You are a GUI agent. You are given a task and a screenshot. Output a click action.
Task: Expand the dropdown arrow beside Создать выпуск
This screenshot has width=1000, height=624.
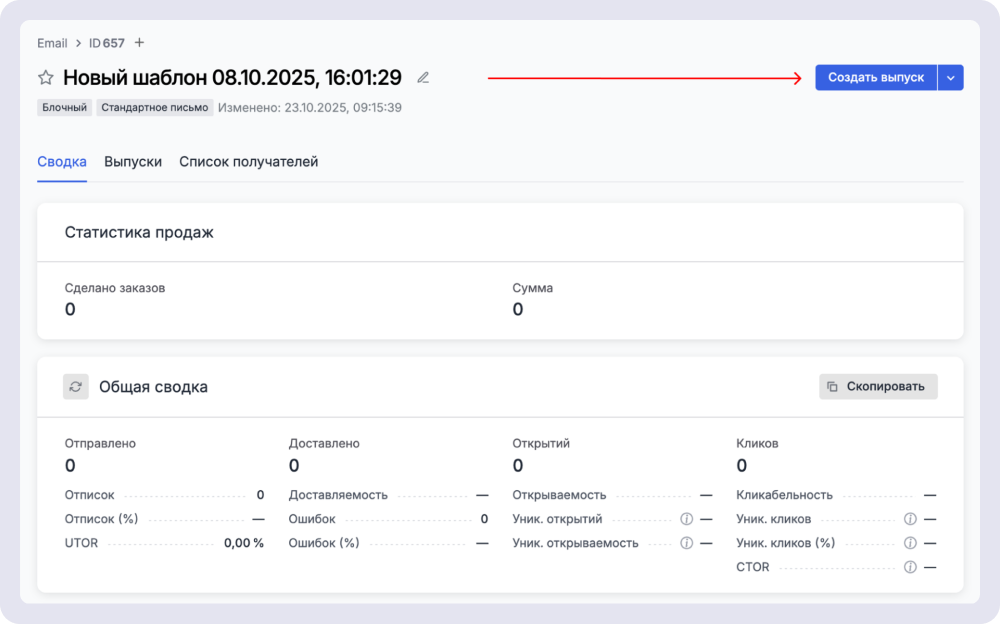951,78
